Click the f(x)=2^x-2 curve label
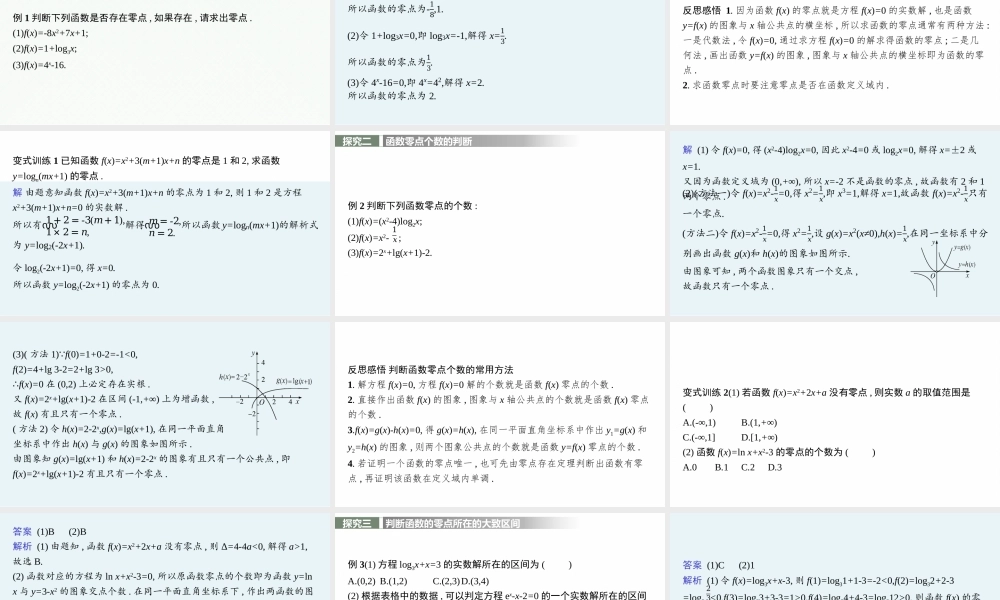 (235, 376)
